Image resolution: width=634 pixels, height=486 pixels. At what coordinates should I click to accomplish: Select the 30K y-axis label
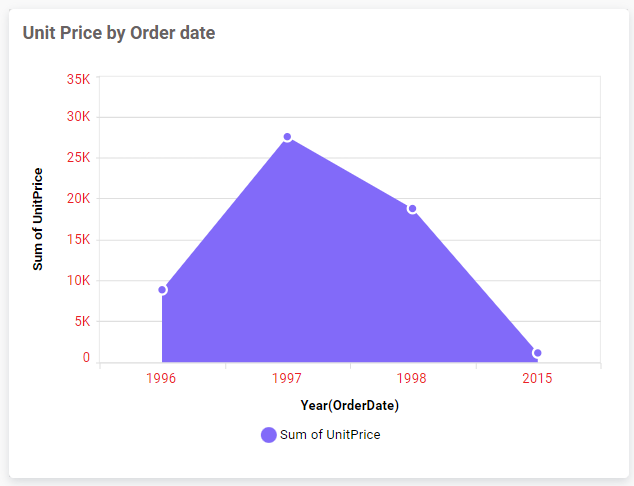78,116
